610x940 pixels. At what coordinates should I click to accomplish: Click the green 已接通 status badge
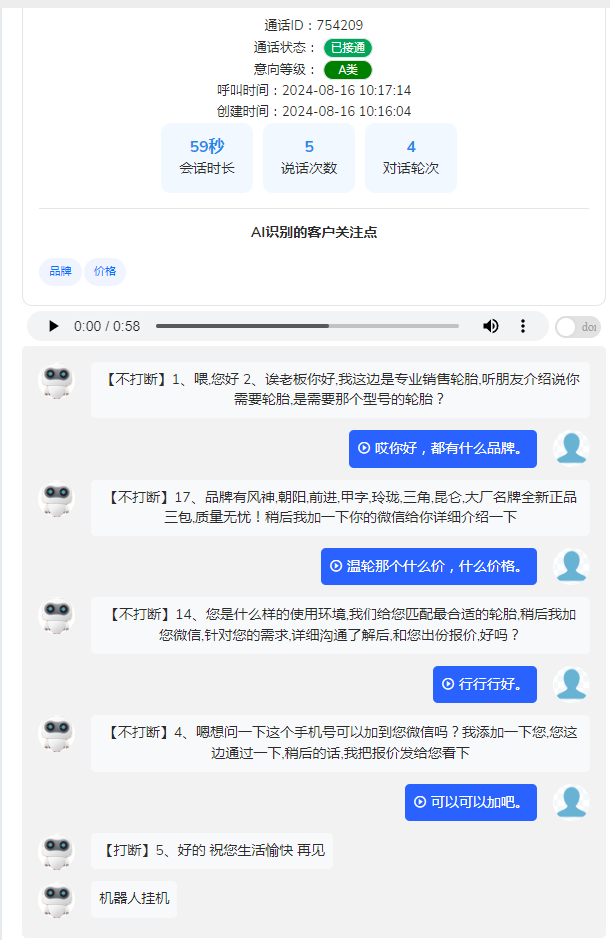(347, 47)
